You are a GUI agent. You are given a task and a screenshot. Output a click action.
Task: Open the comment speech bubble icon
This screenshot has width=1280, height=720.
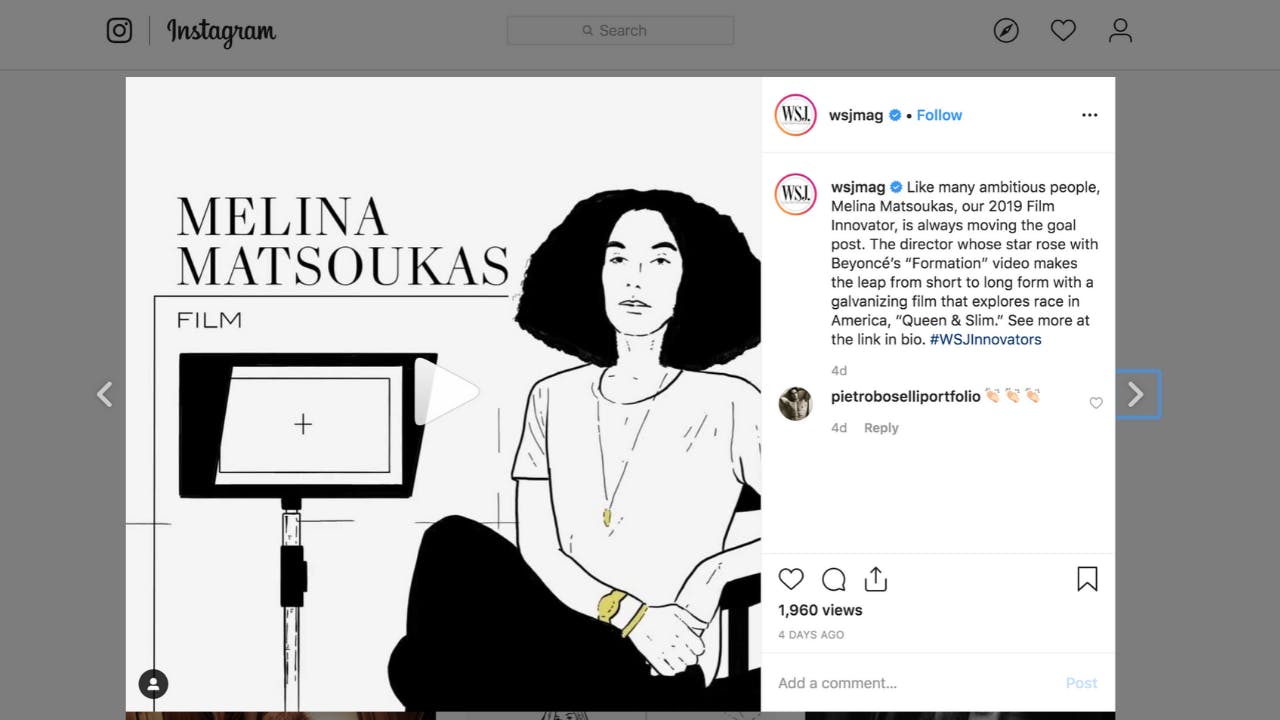[x=834, y=579]
